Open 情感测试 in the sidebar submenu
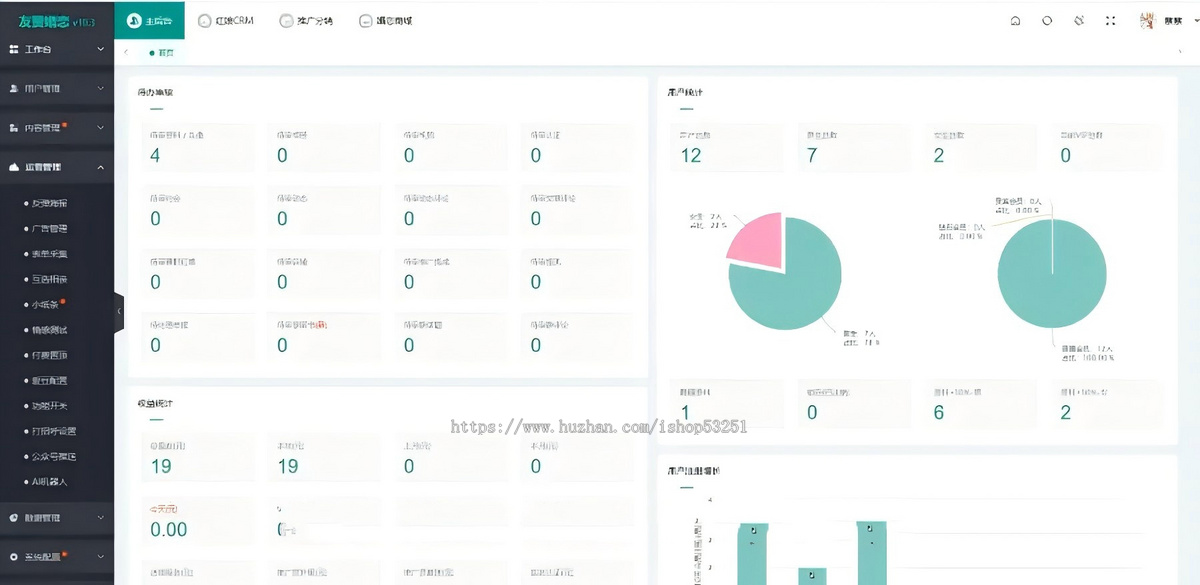This screenshot has height=585, width=1200. click(x=50, y=330)
